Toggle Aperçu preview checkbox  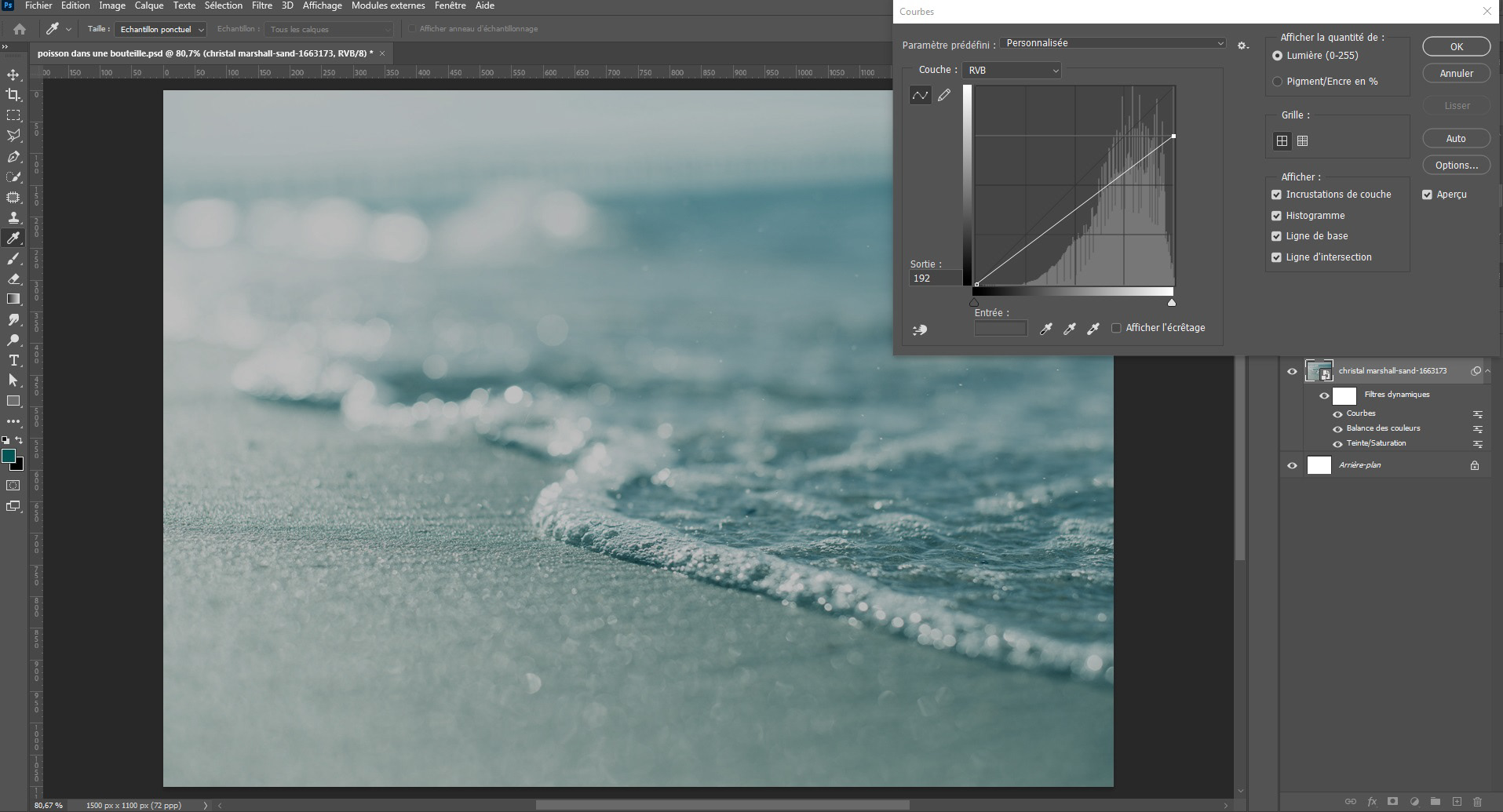[x=1427, y=195]
